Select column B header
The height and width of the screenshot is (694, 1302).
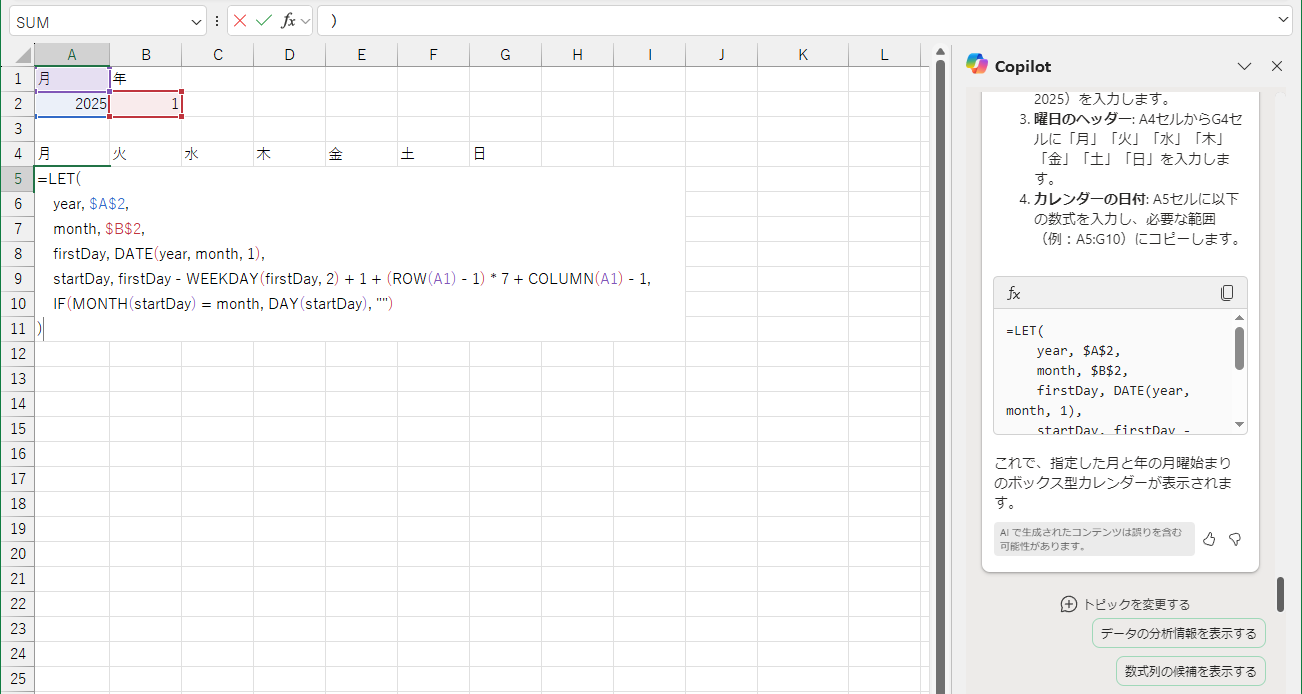[146, 55]
